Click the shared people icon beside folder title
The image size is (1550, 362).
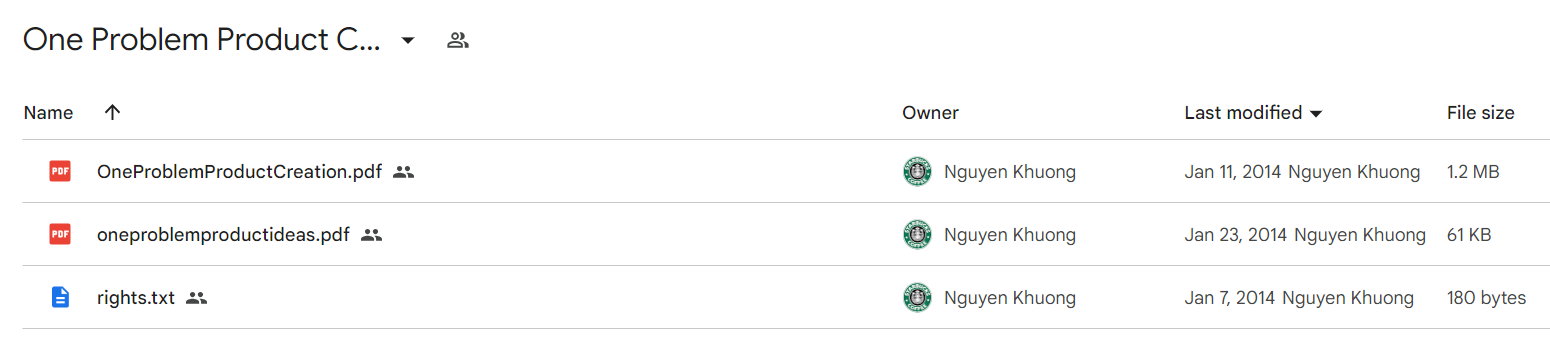pos(458,41)
